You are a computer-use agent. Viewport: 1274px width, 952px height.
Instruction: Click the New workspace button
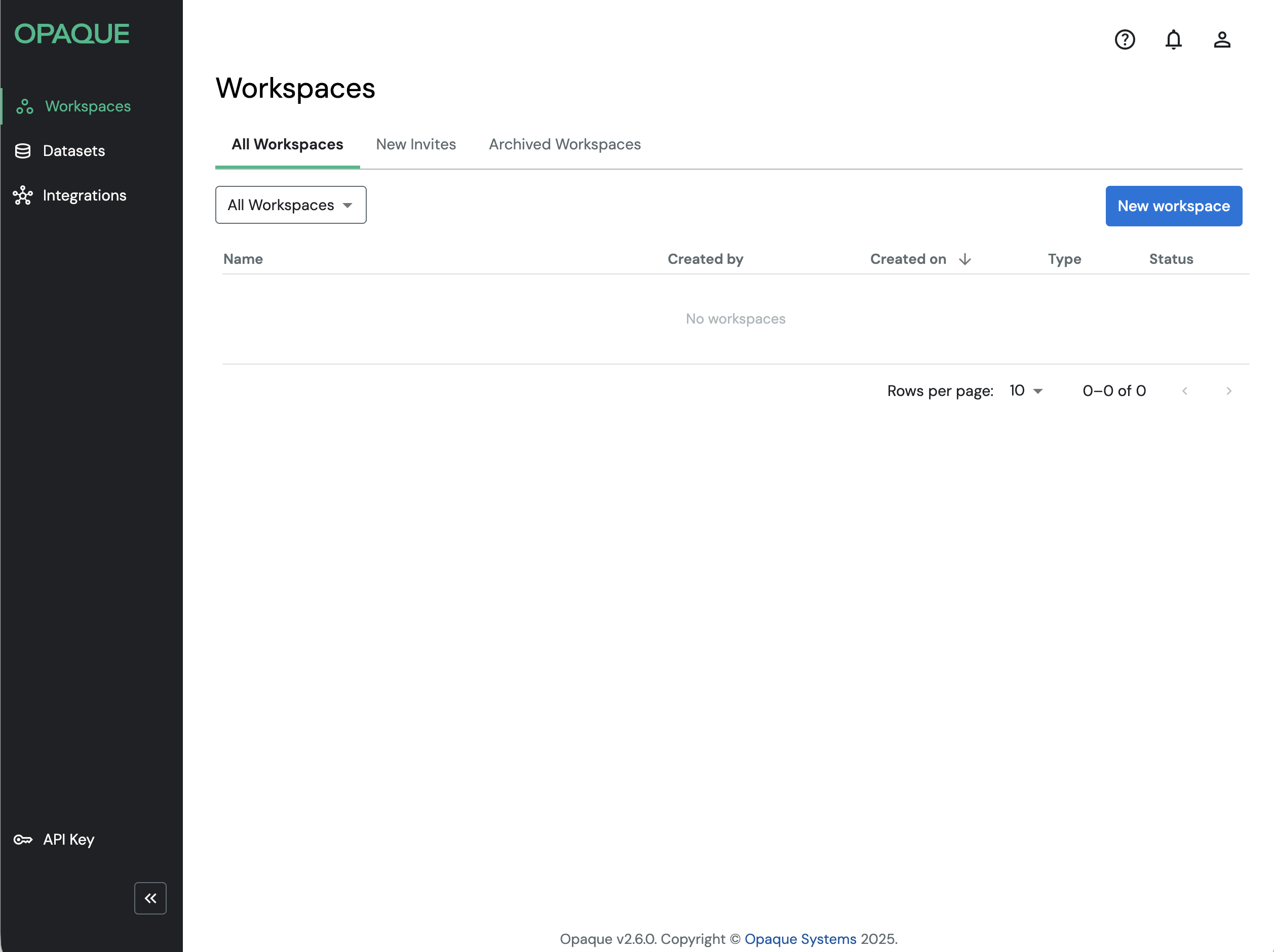pyautogui.click(x=1173, y=206)
